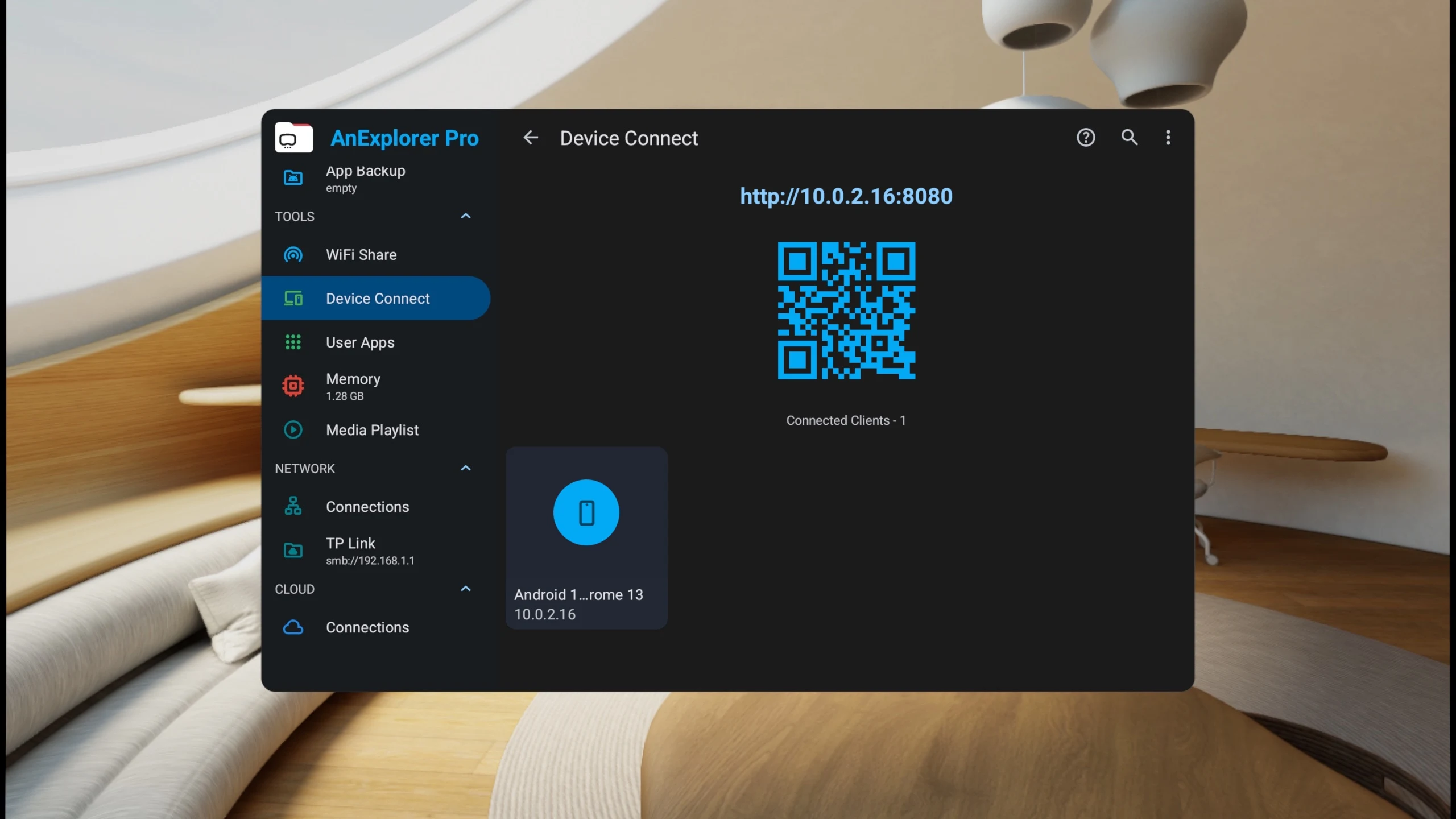1456x819 pixels.
Task: Click the TP Link folder icon
Action: 293,551
